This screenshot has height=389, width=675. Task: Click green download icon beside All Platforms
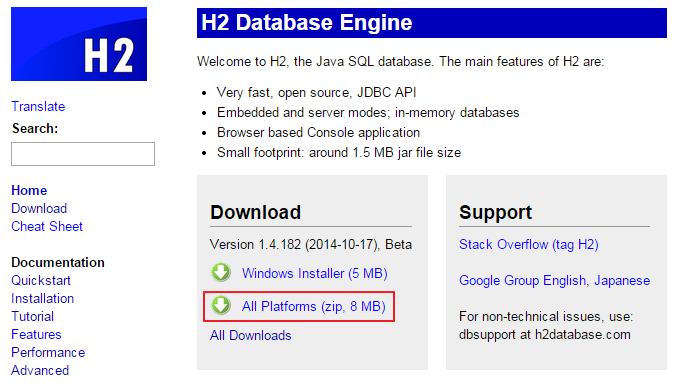point(221,305)
